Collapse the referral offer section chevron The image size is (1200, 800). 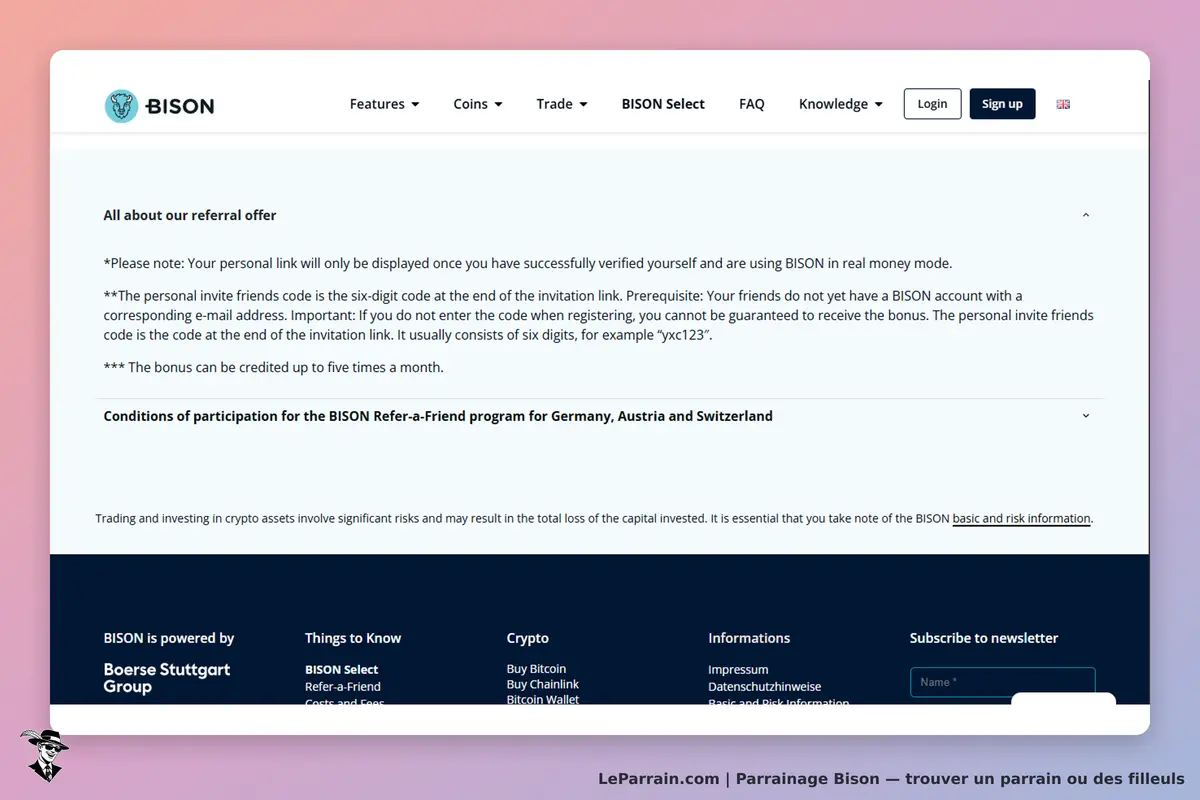tap(1086, 215)
